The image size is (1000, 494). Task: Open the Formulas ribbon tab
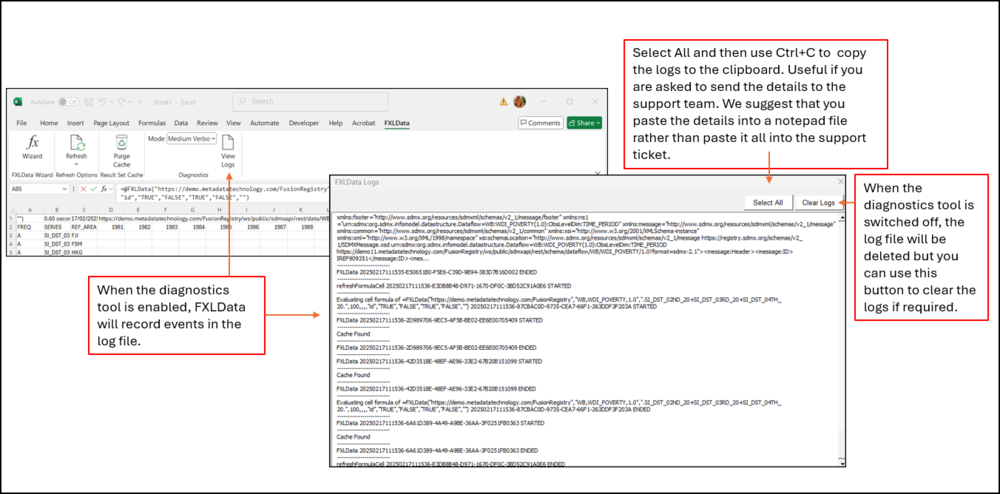[151, 123]
